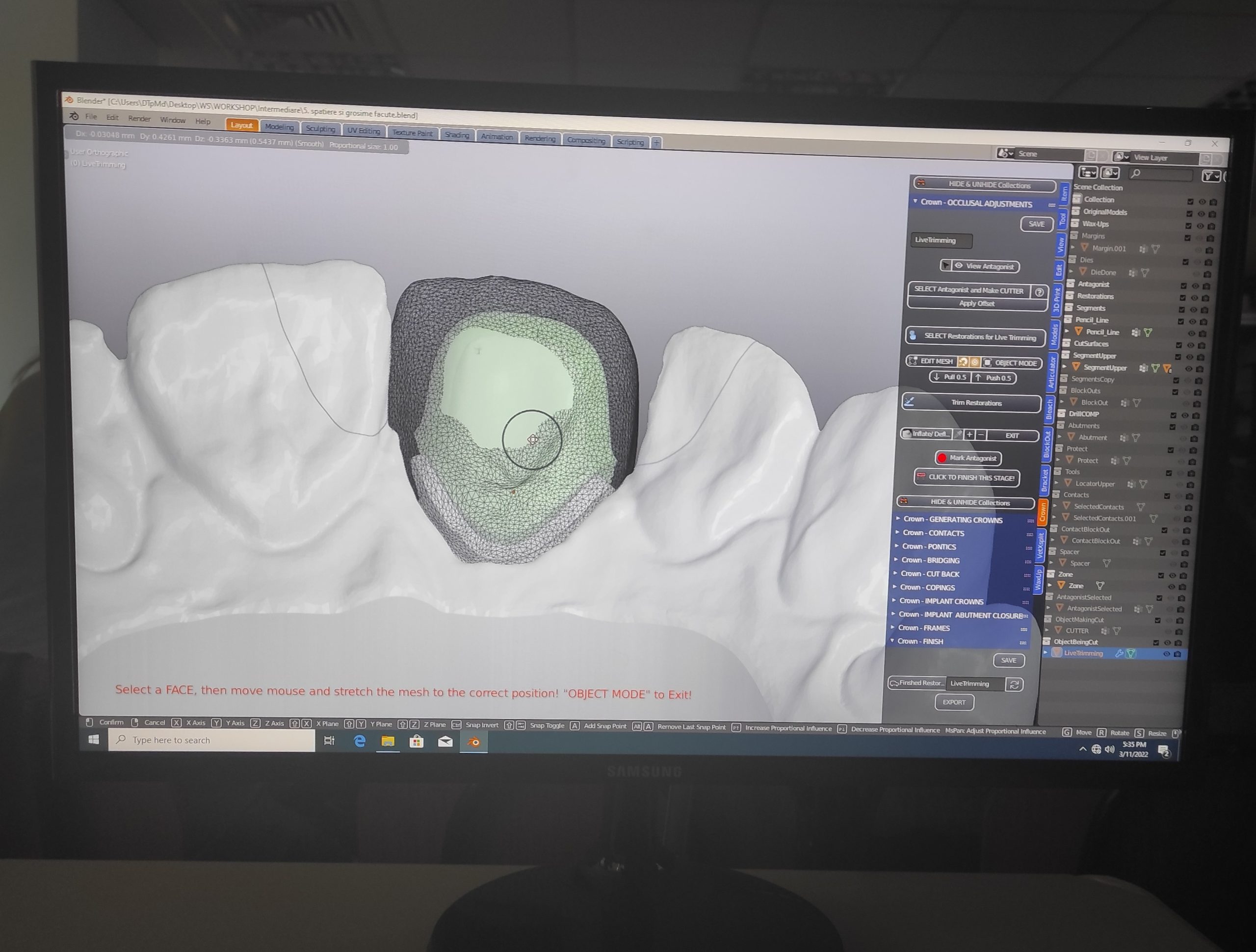Open the Render menu
The width and height of the screenshot is (1256, 952).
point(139,119)
